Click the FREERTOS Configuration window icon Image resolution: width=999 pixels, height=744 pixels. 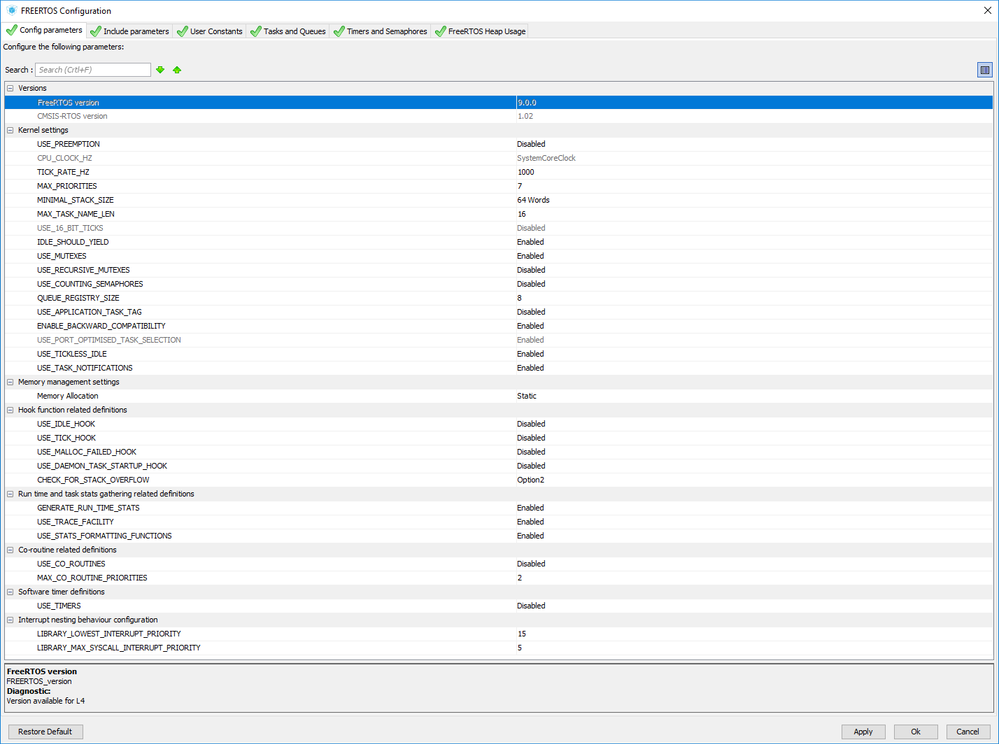(11, 10)
